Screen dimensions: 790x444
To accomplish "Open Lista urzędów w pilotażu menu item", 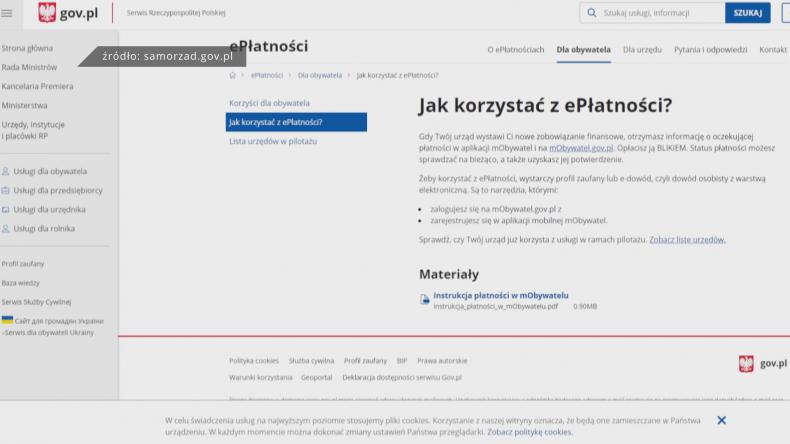I will [273, 141].
